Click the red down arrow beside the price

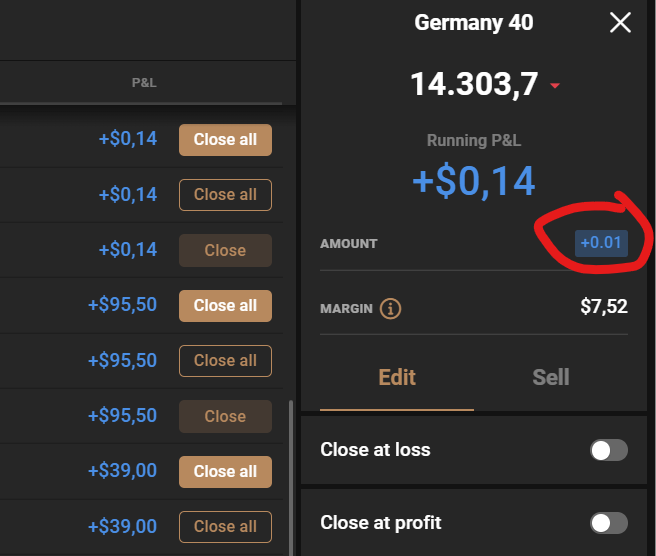(555, 85)
